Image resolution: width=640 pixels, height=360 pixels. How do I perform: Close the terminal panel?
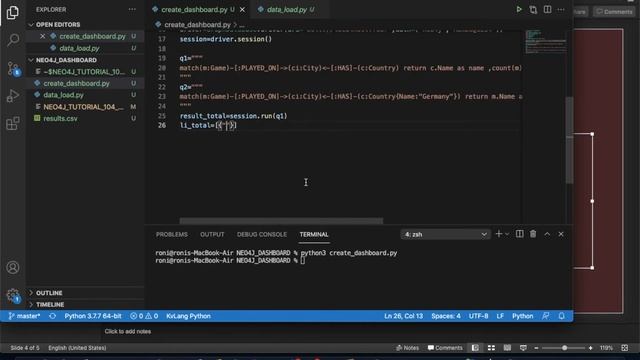click(561, 234)
